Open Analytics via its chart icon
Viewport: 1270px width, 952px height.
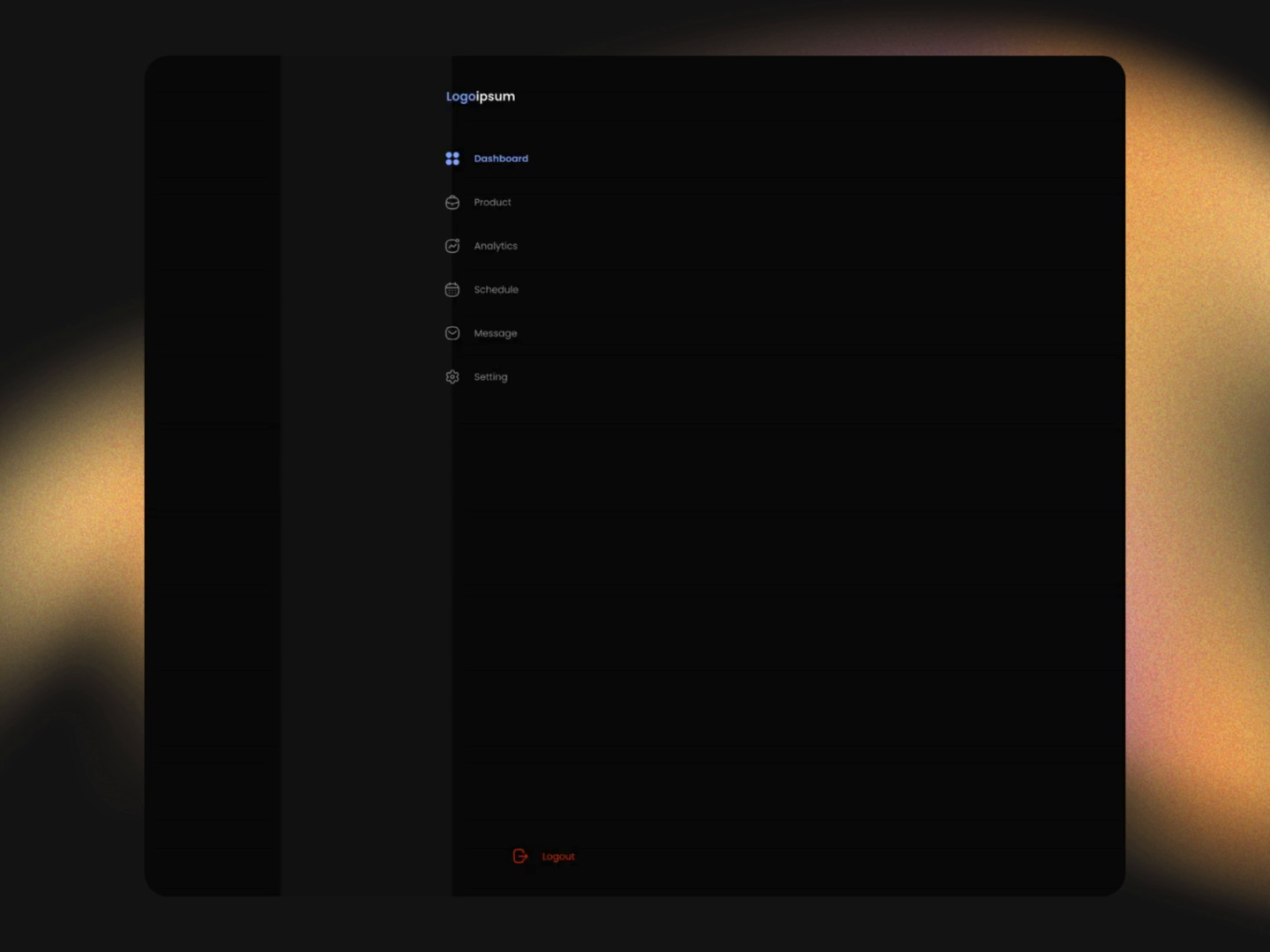(452, 245)
